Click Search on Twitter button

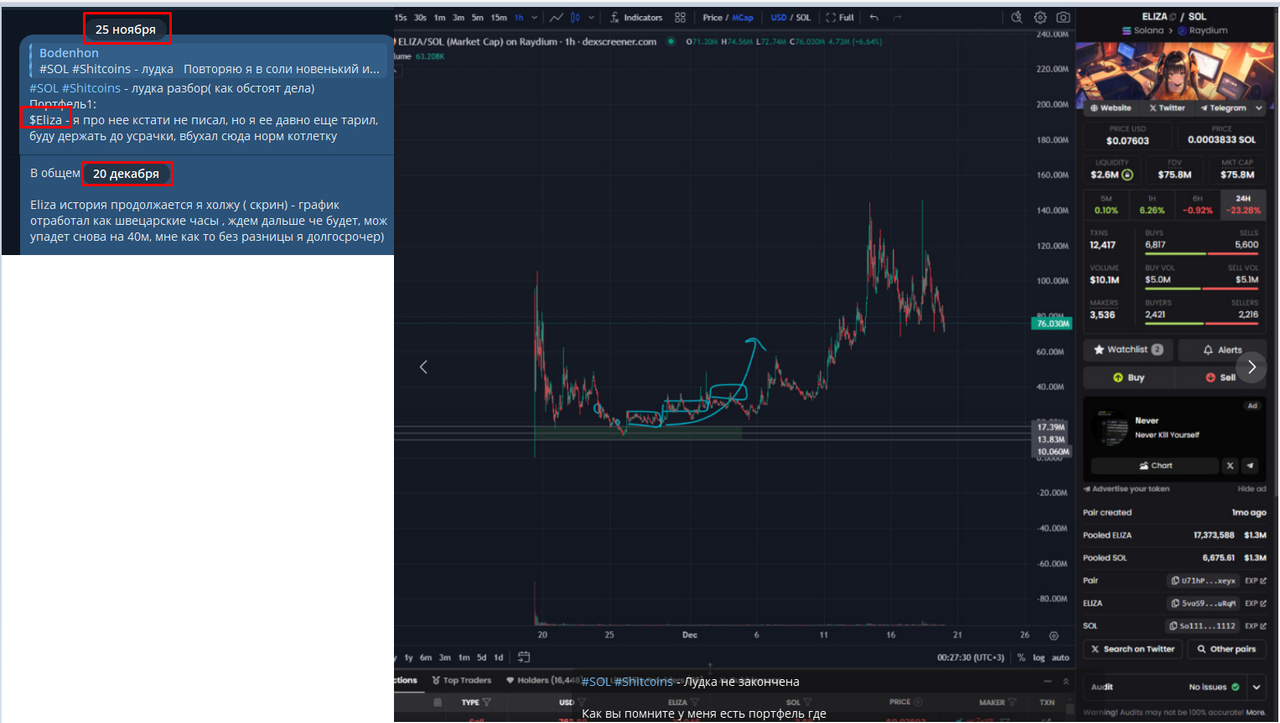click(x=1132, y=649)
